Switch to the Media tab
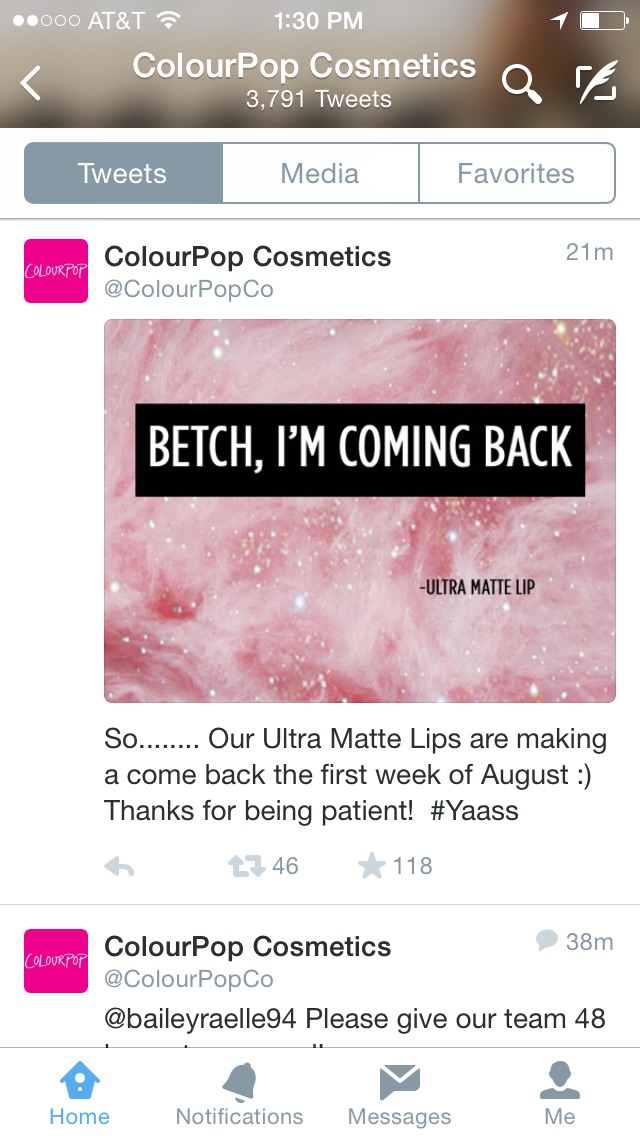640x1136 pixels. pyautogui.click(x=320, y=173)
